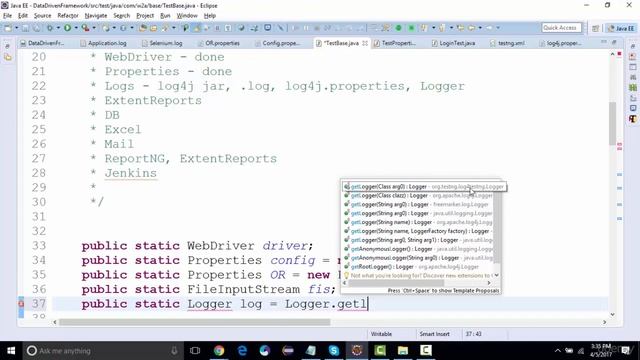Viewport: 640px width, 360px height.
Task: Click the Open Perspective icon
Action: point(595,28)
